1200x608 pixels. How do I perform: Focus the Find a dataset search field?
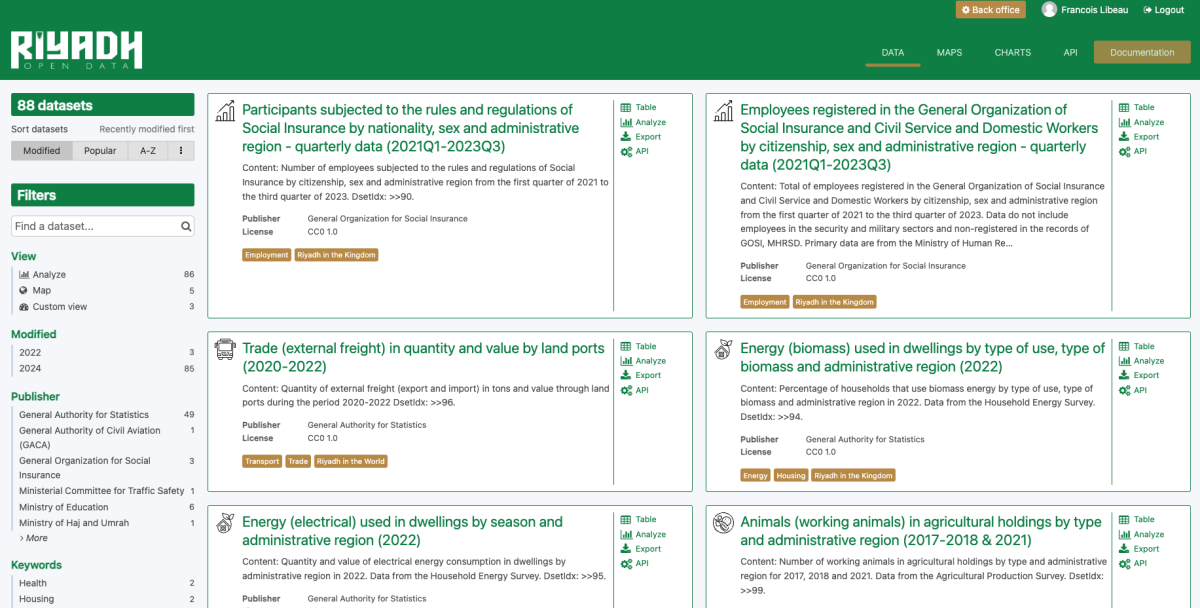tap(95, 227)
